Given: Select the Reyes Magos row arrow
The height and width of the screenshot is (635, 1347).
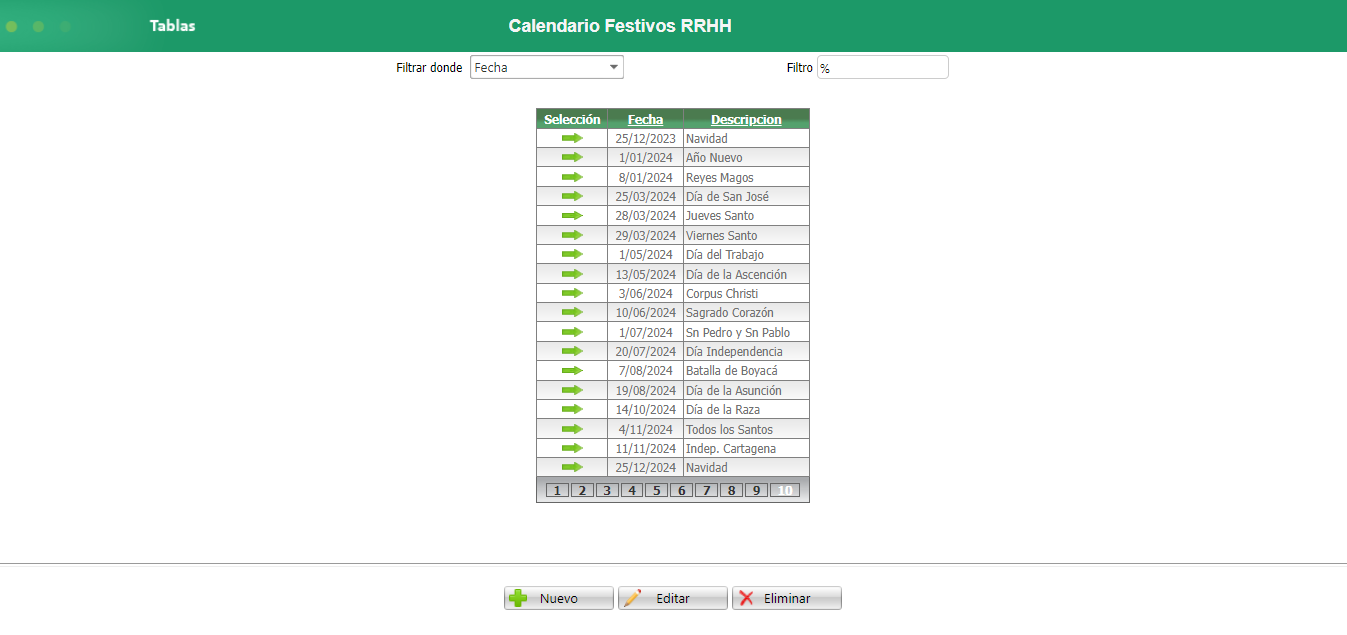Looking at the screenshot, I should coord(572,177).
